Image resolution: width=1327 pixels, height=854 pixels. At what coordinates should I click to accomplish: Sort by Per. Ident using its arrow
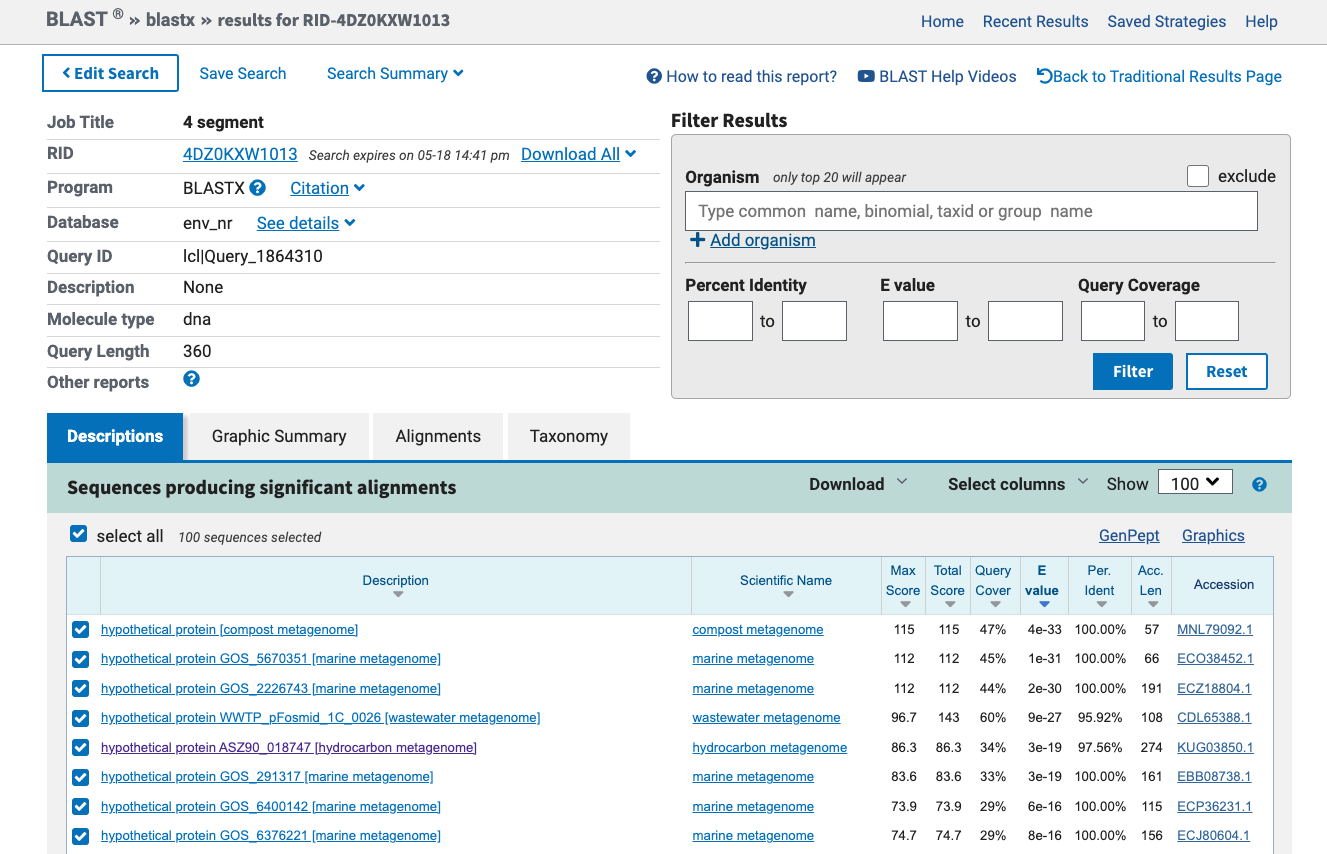1101,604
